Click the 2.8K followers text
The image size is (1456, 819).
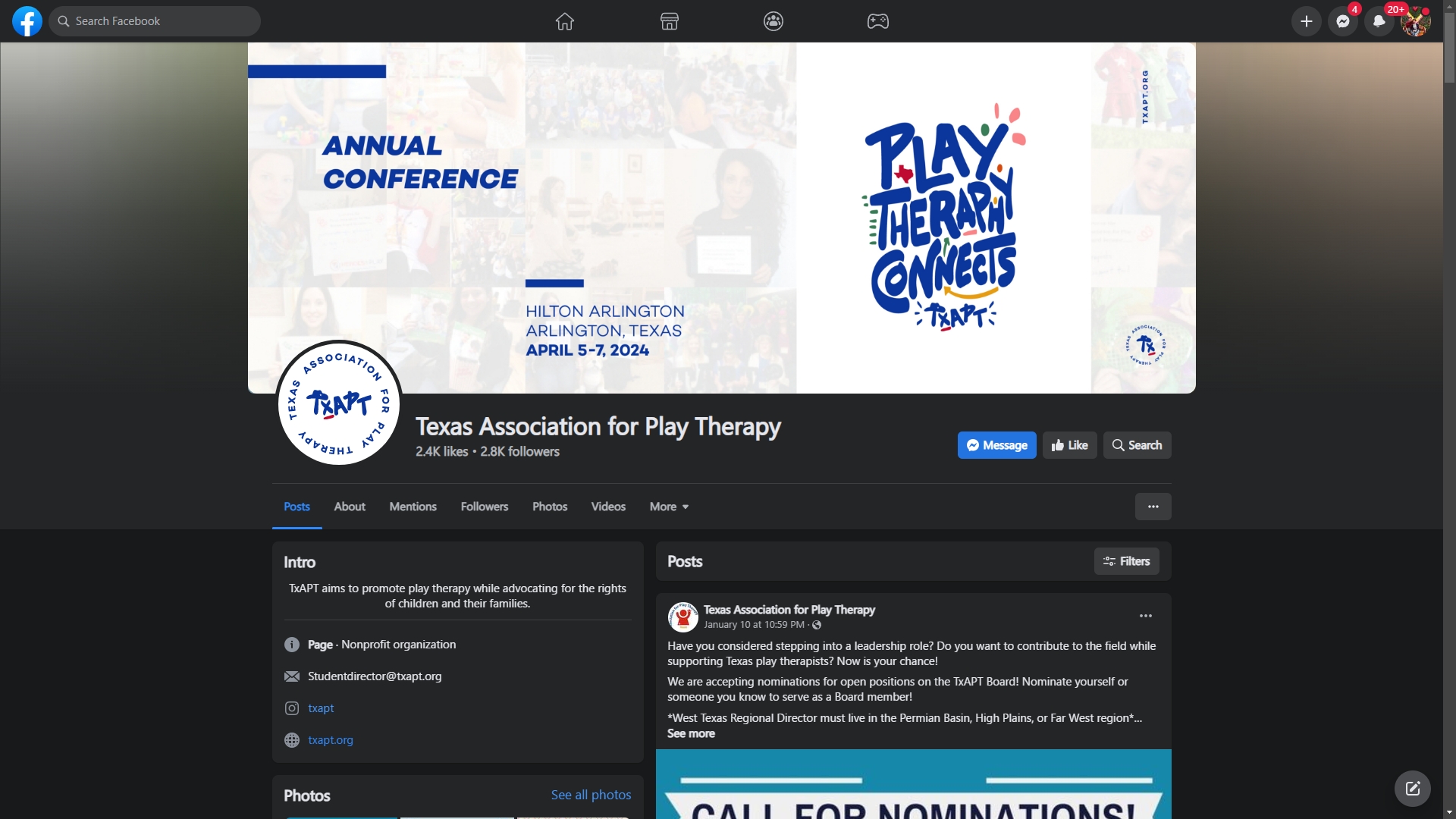[x=519, y=451]
